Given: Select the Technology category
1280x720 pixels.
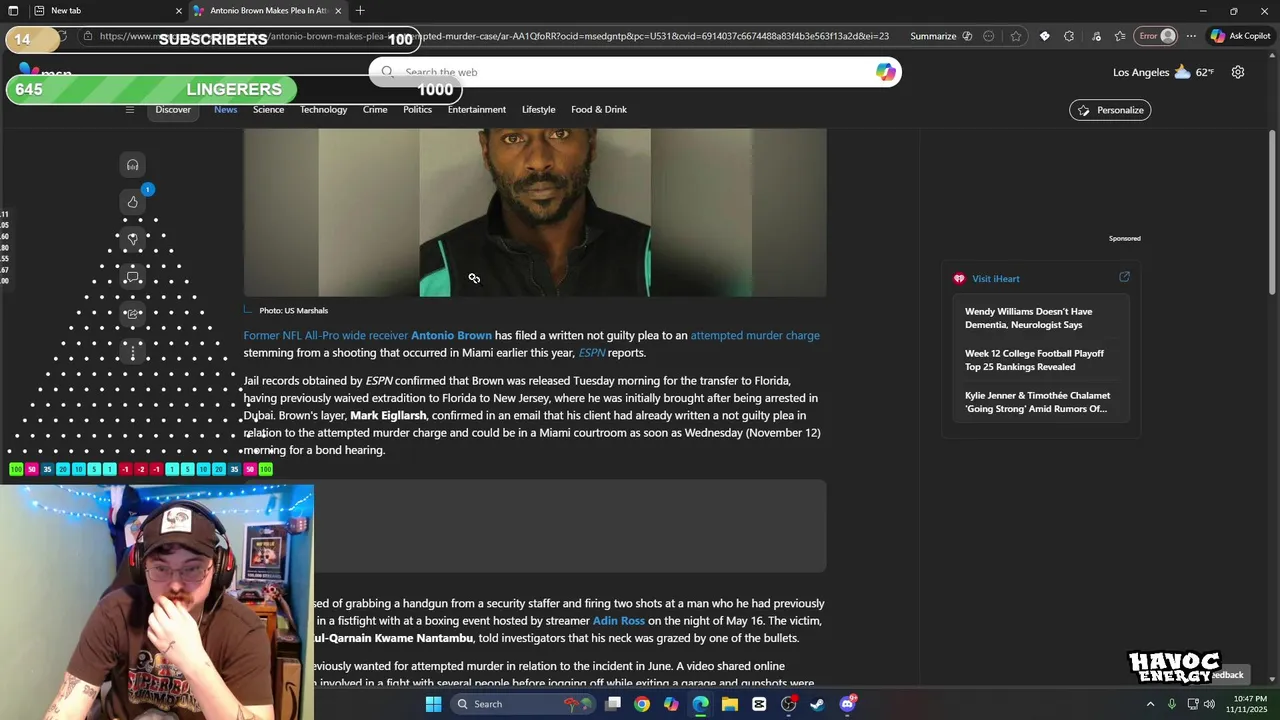Looking at the screenshot, I should (x=323, y=110).
